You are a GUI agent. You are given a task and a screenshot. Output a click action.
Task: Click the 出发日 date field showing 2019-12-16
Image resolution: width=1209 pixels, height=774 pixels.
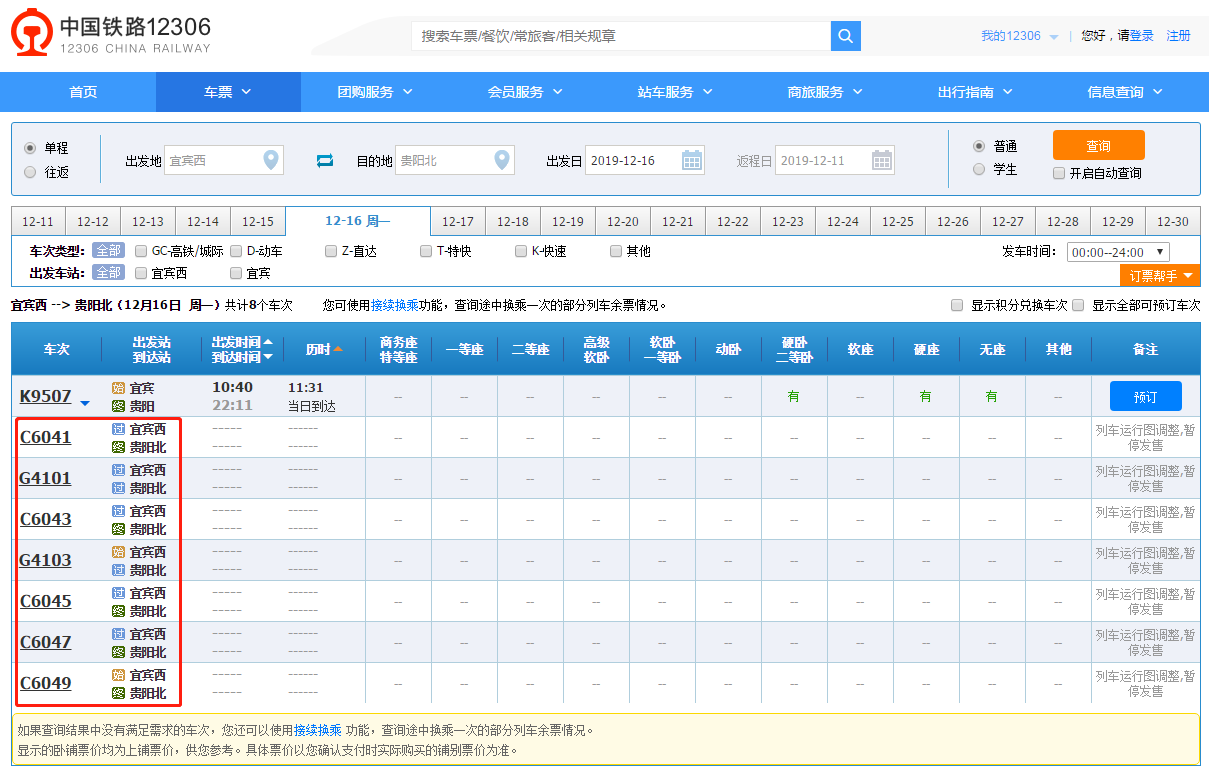(645, 160)
